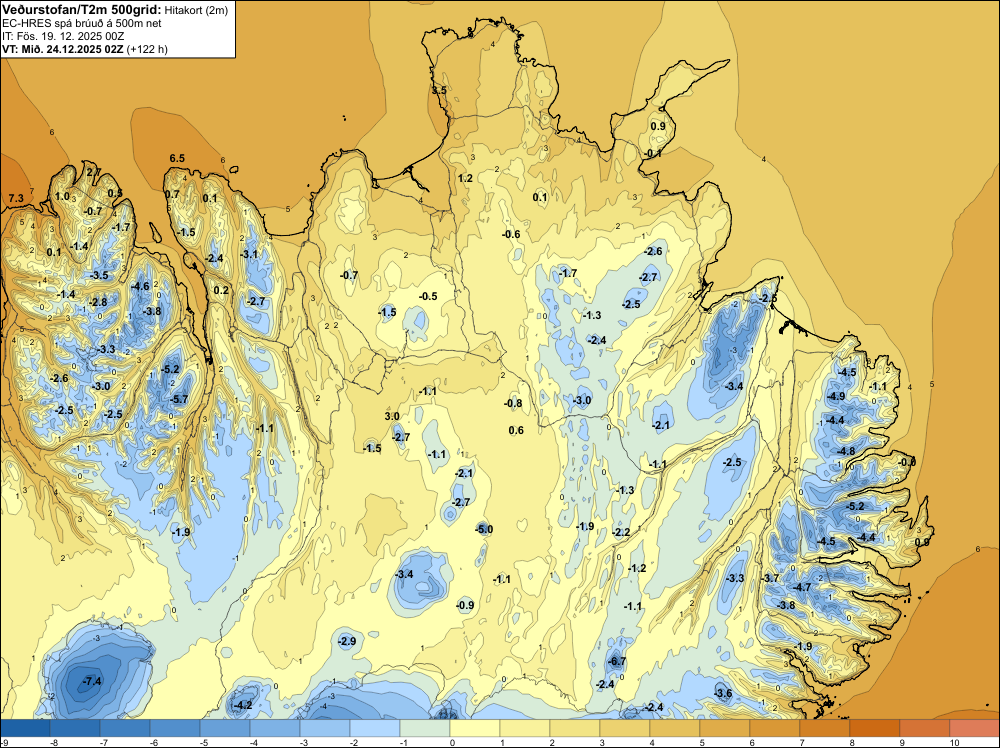This screenshot has height=748, width=1000.
Task: Click the -4.2 temperature value
Action: point(243,705)
